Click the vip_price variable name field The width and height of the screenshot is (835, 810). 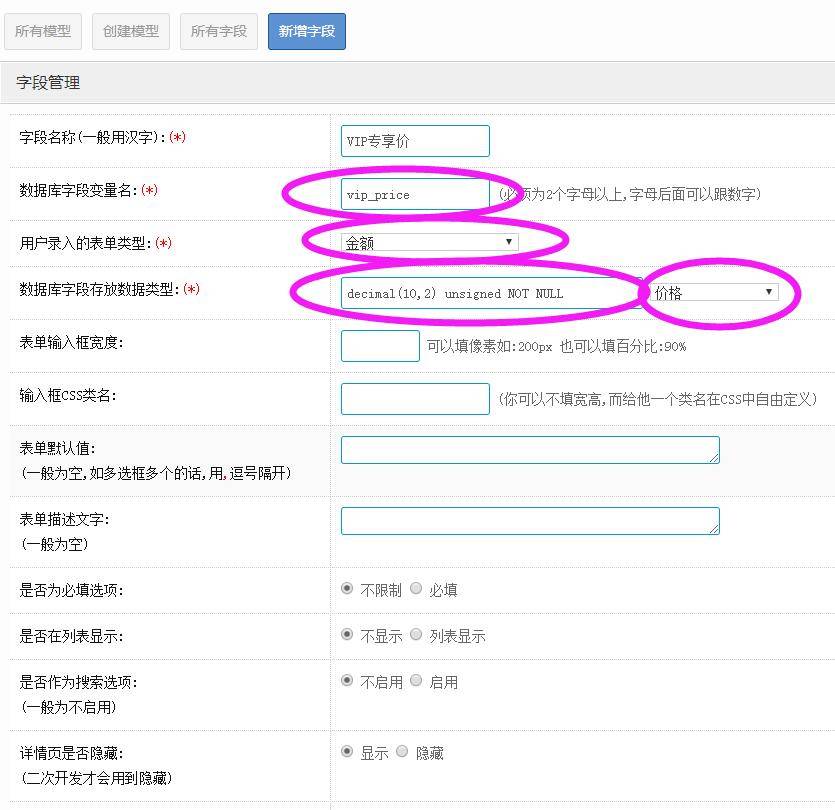pos(415,194)
